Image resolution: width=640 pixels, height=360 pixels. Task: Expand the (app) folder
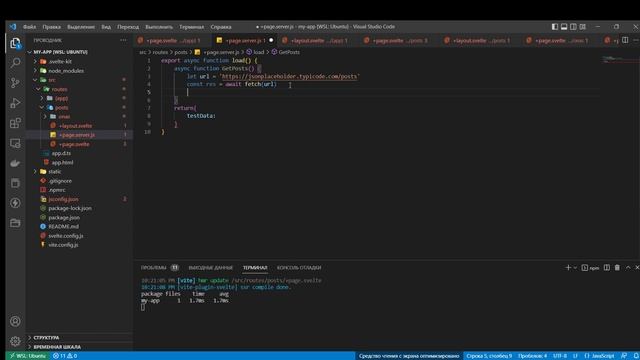click(61, 98)
